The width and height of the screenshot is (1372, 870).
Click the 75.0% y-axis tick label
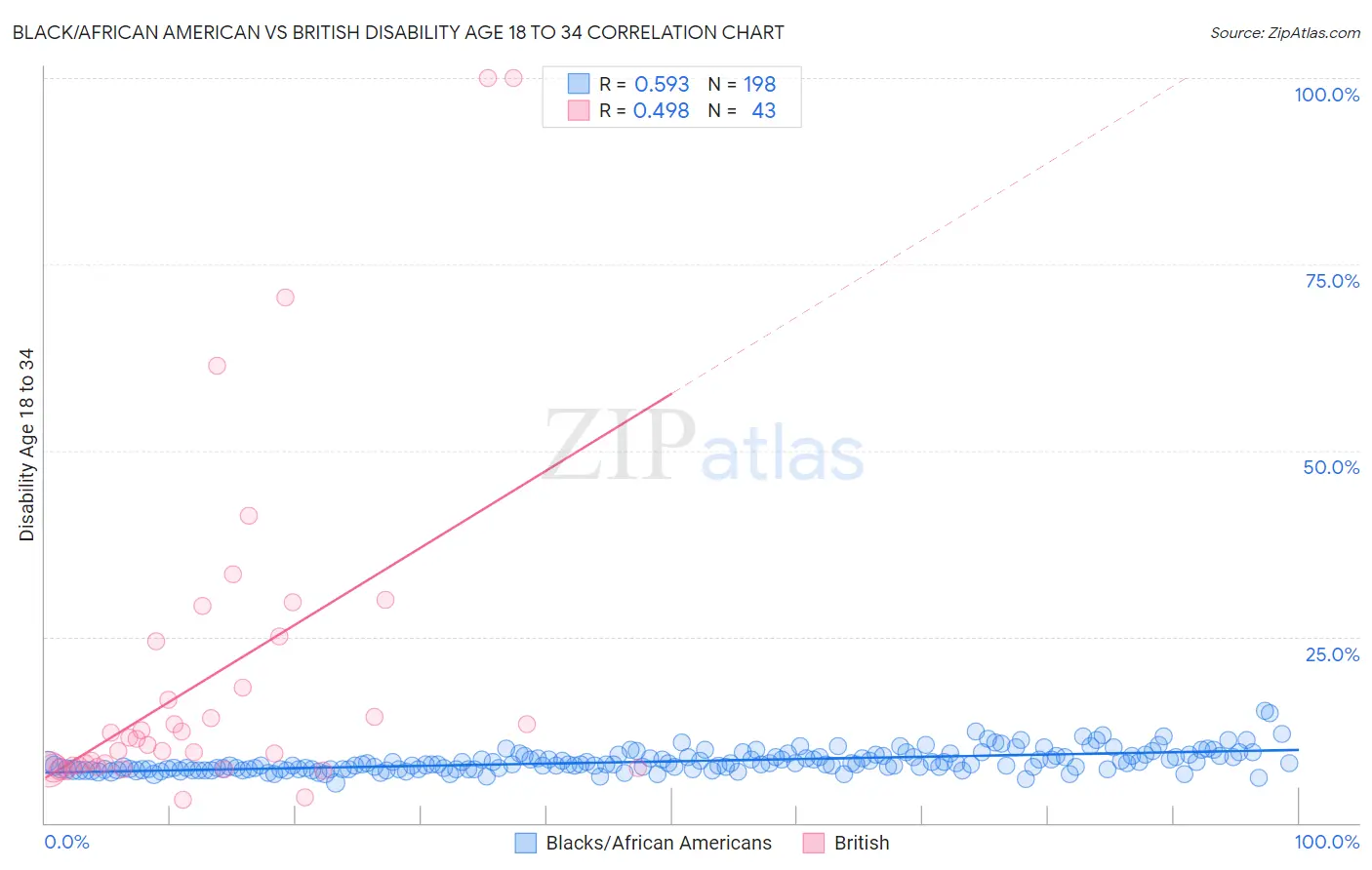pyautogui.click(x=1332, y=281)
